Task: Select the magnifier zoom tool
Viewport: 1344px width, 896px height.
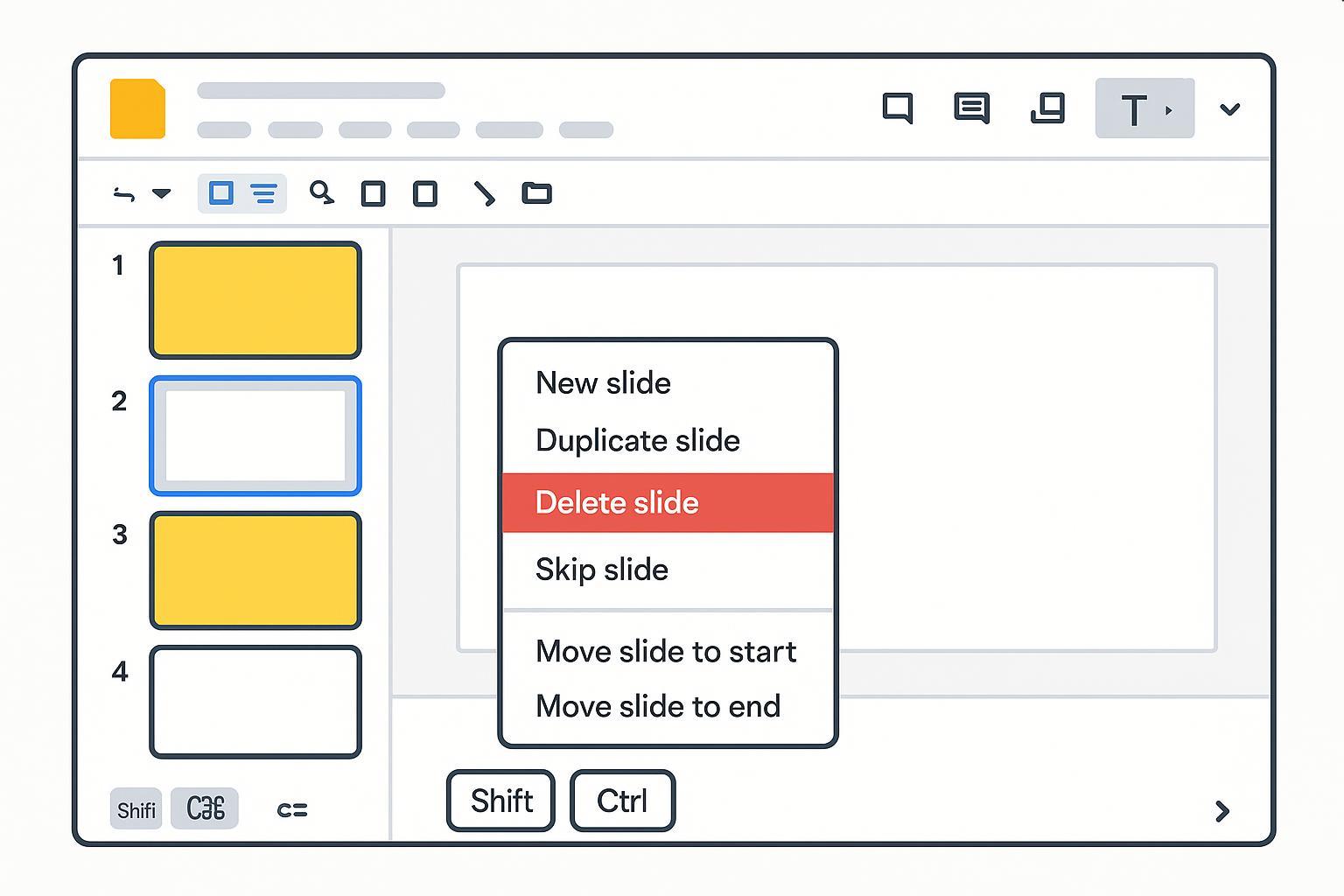Action: coord(321,192)
